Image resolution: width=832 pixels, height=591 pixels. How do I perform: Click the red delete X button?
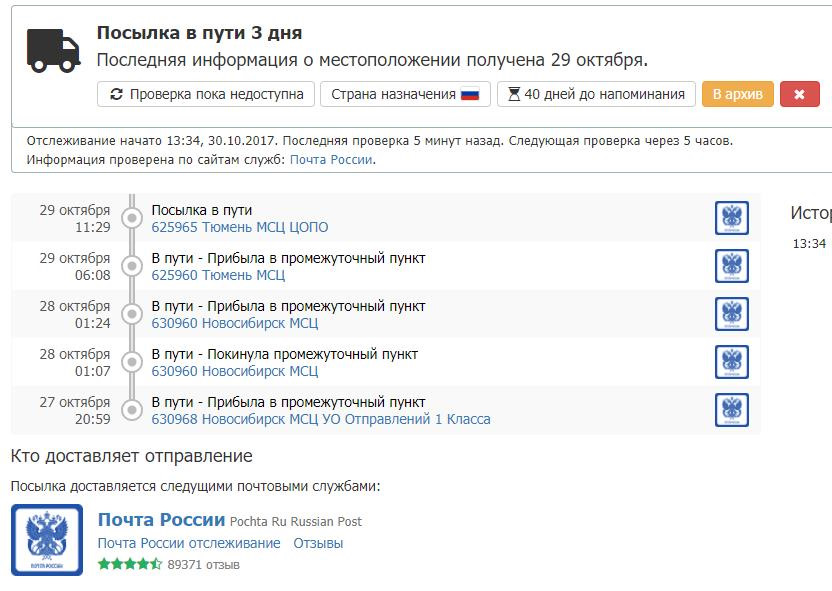pos(799,94)
